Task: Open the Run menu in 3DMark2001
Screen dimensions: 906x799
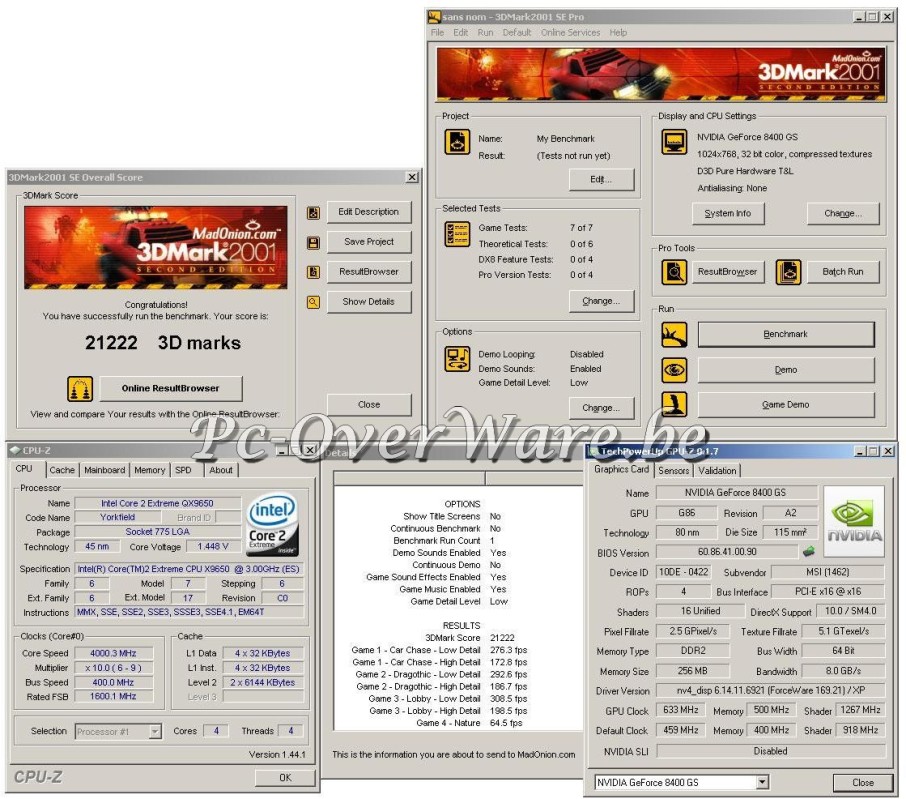Action: point(485,32)
